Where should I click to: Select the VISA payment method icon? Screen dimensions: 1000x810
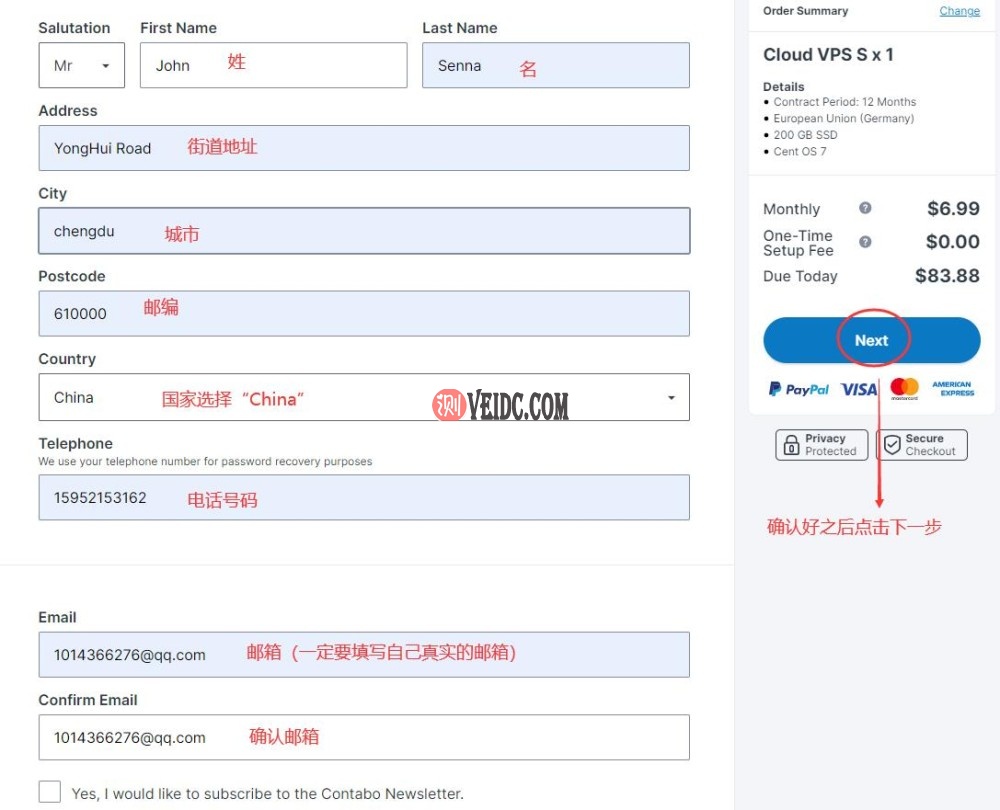point(858,388)
